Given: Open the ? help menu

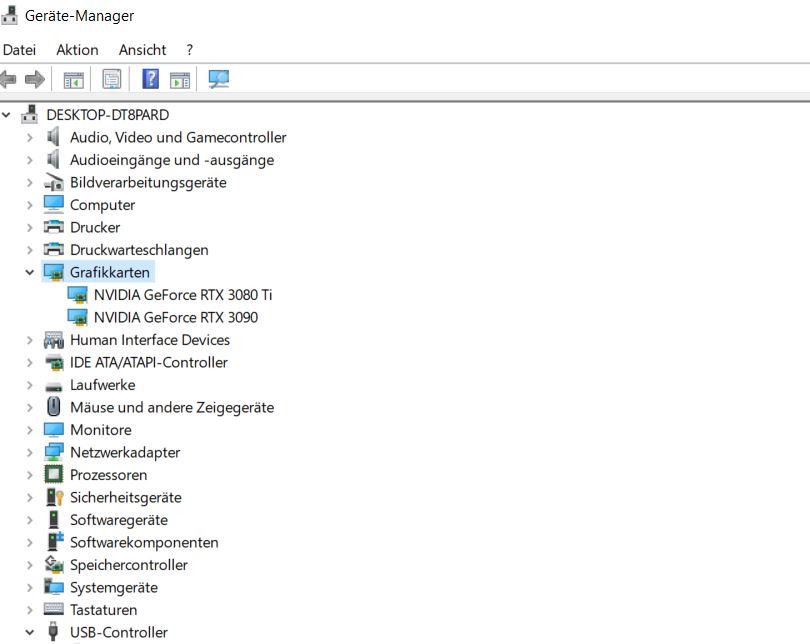Looking at the screenshot, I should click(x=190, y=50).
